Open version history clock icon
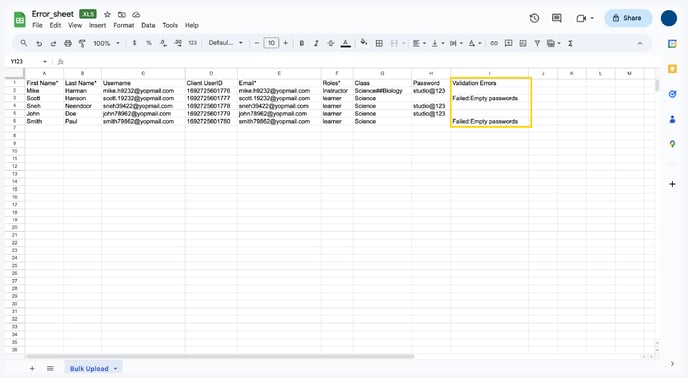Screen dimensions: 688x378 (534, 18)
